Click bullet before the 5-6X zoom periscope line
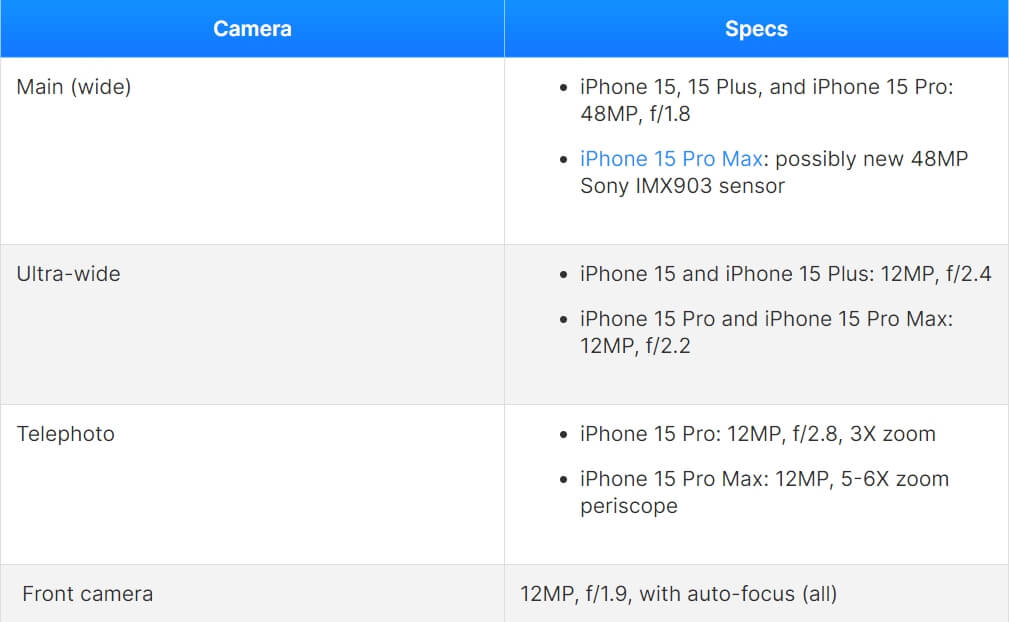 564,480
